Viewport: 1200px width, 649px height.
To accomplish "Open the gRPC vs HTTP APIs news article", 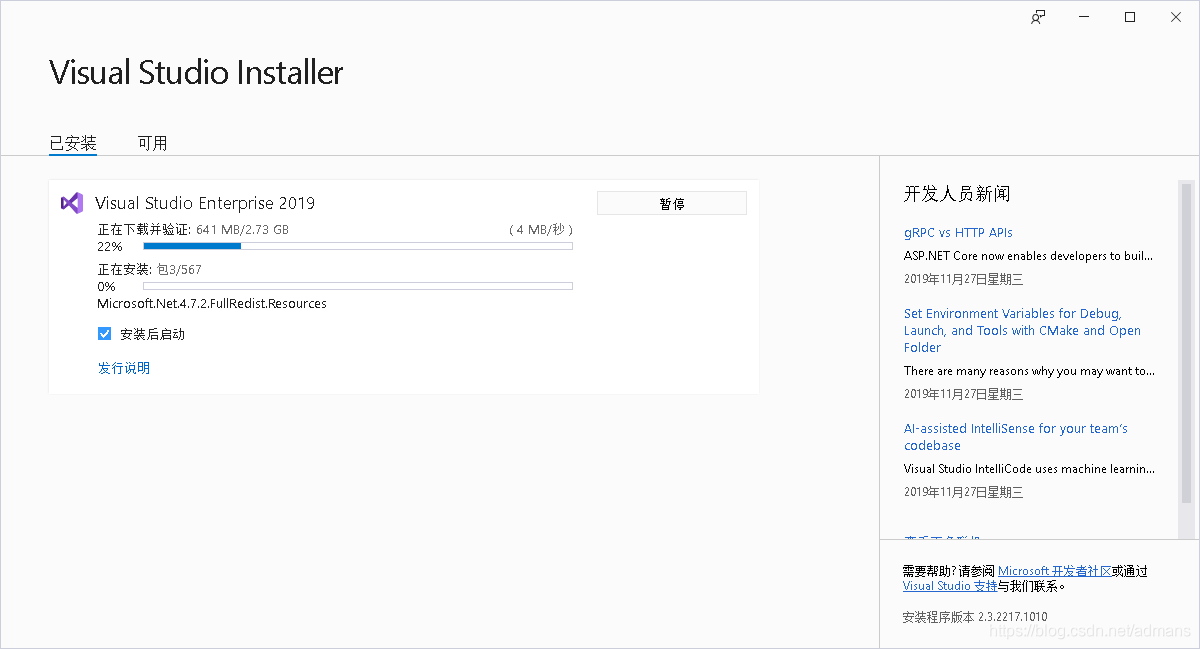I will [958, 232].
